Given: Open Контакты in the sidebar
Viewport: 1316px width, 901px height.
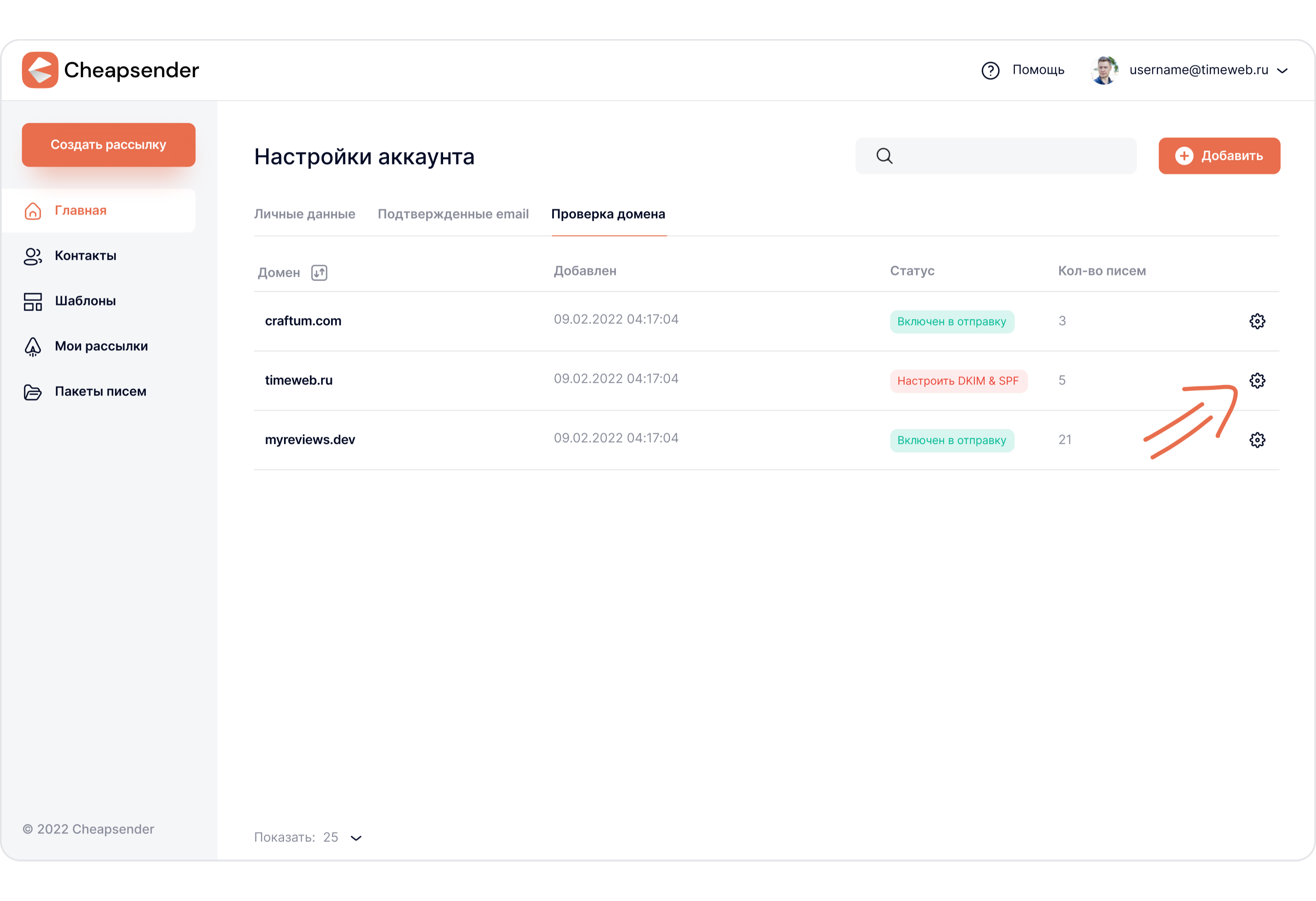Looking at the screenshot, I should coord(85,256).
